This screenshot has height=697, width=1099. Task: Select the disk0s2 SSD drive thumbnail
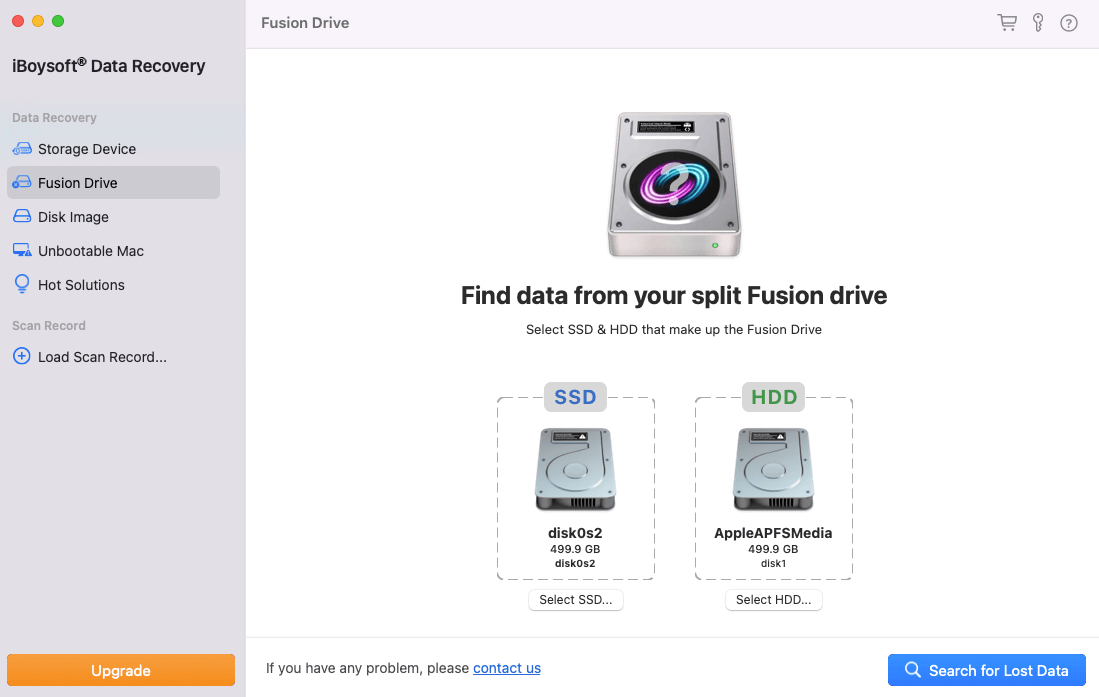point(575,470)
